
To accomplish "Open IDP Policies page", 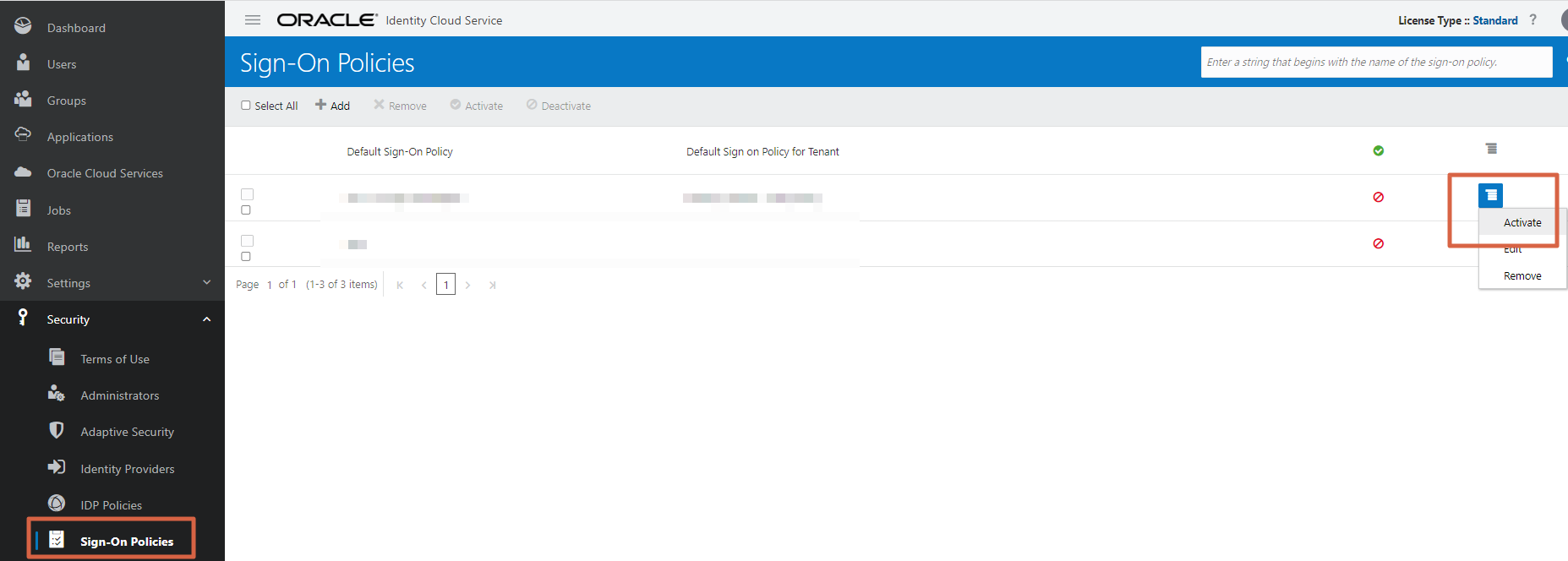I will [112, 505].
